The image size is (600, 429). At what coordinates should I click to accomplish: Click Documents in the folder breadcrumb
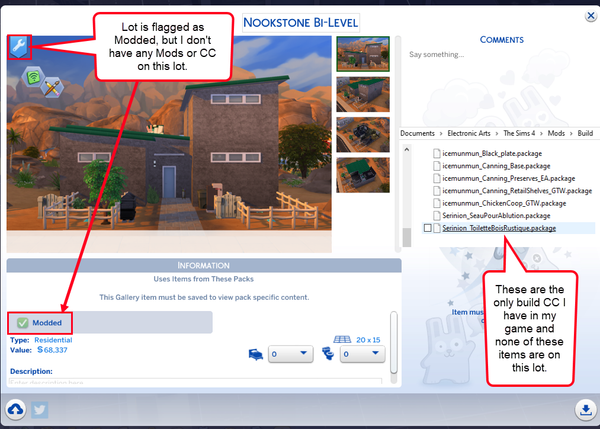coord(417,134)
